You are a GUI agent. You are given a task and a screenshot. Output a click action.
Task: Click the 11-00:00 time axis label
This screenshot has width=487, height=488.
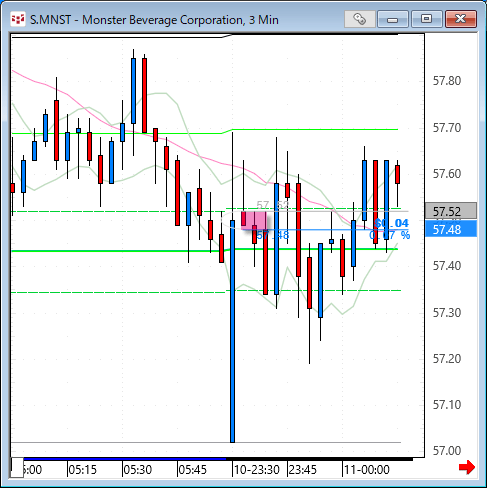point(367,470)
